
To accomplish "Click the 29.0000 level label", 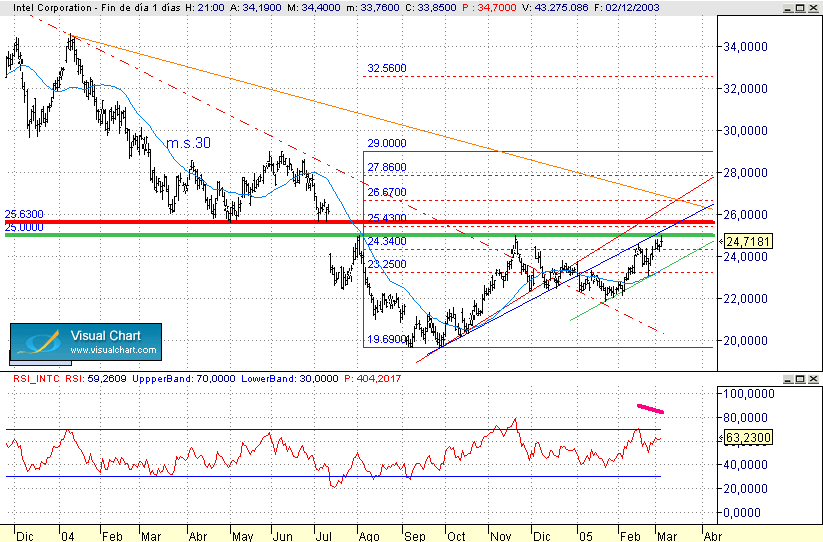I will pyautogui.click(x=387, y=143).
